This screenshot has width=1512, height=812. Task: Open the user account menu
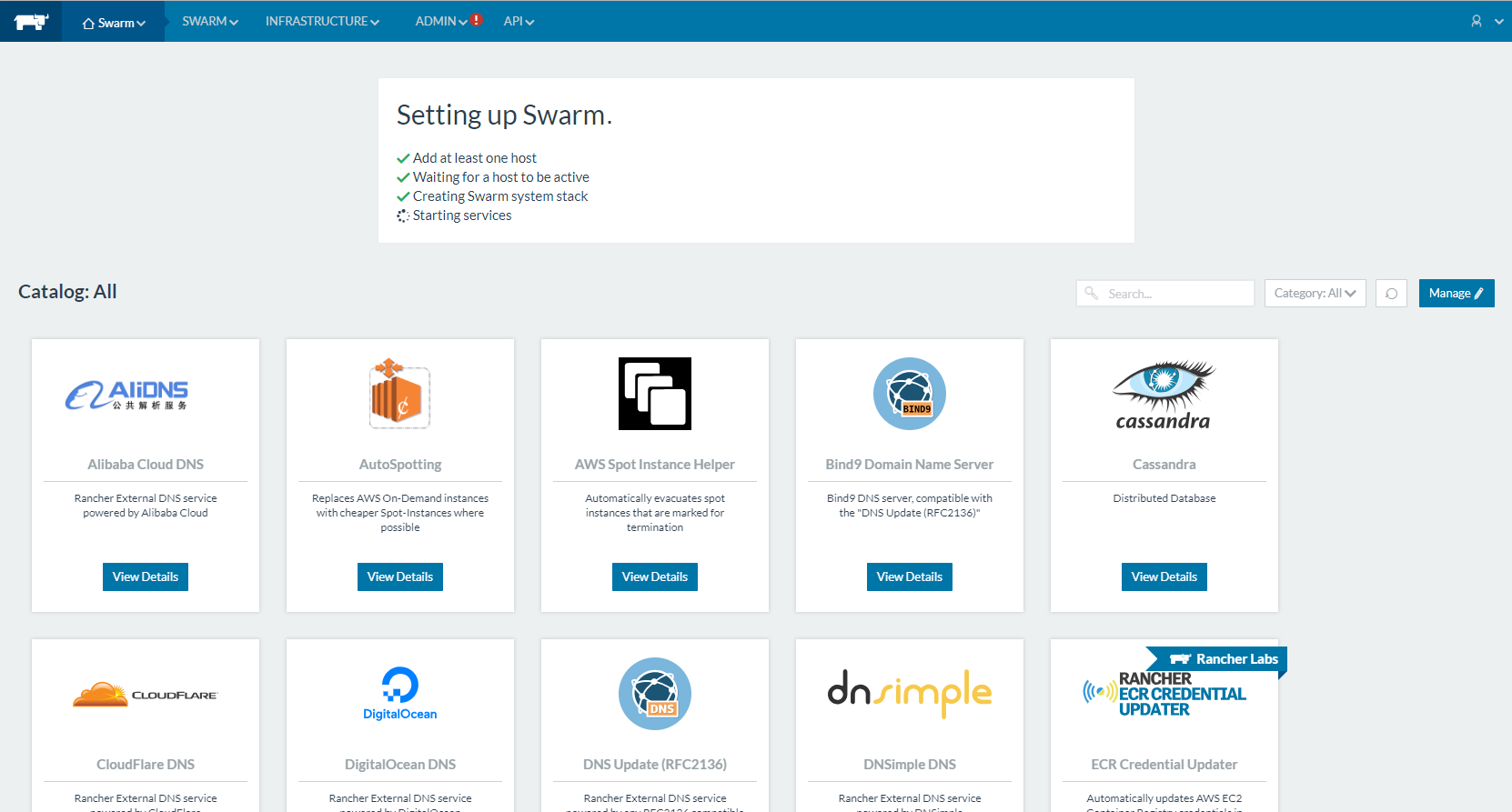pos(1477,21)
